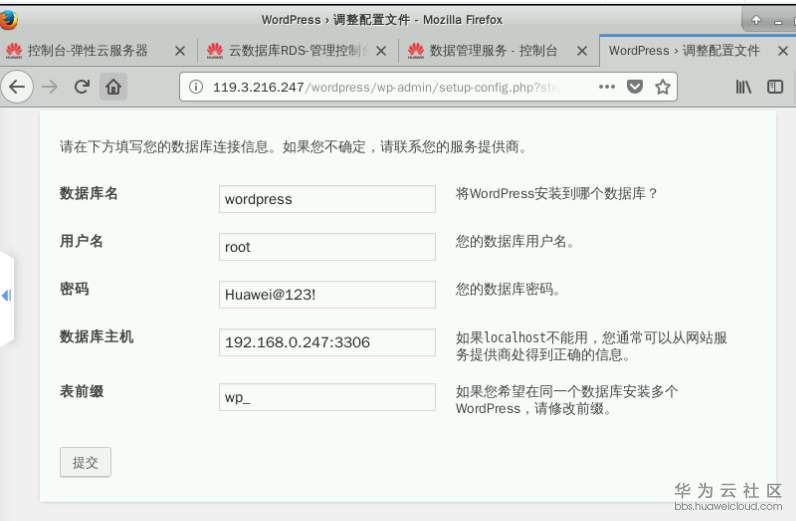The width and height of the screenshot is (796, 521).
Task: Reload the current page
Action: (82, 87)
